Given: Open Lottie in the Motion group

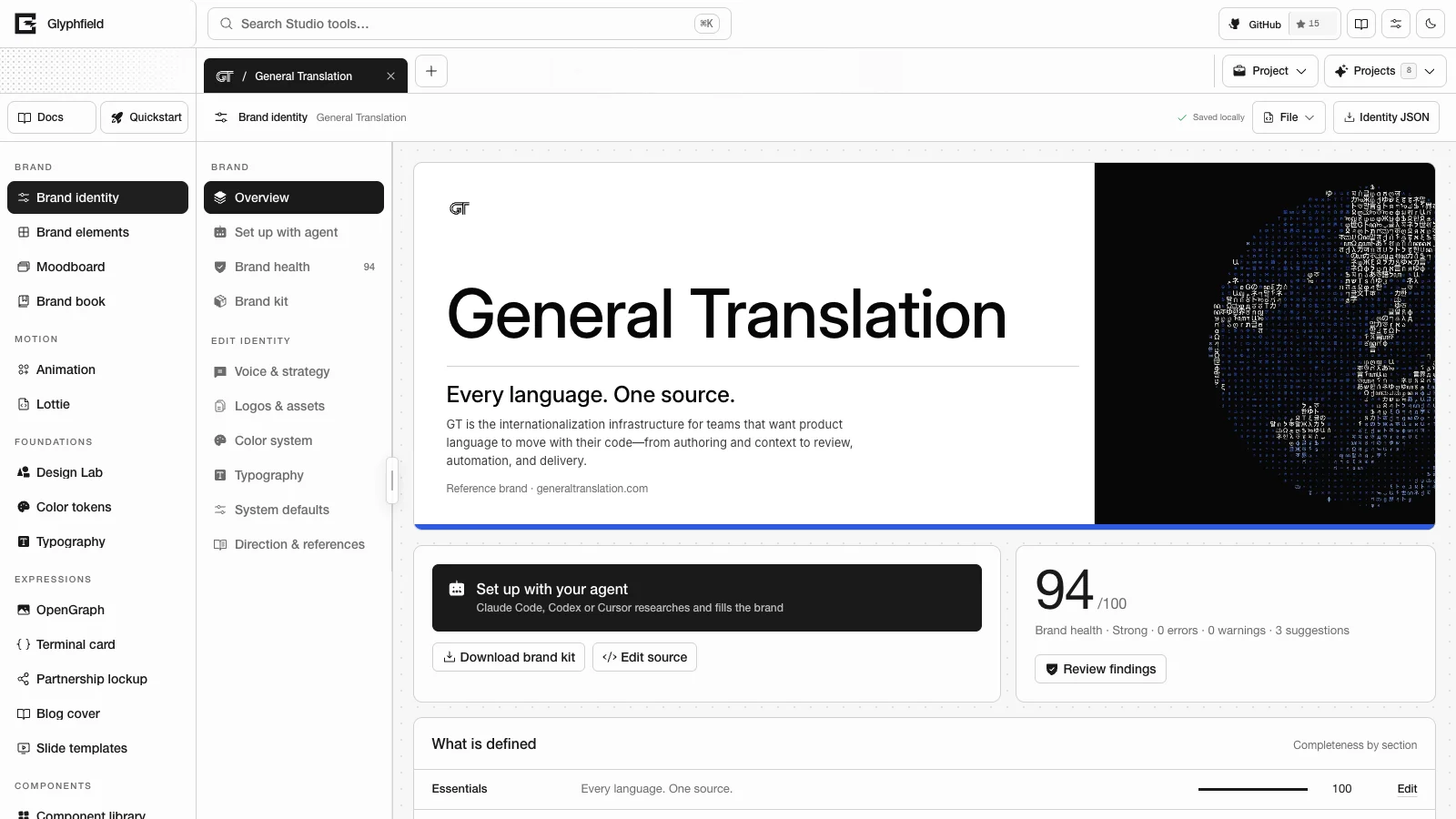Looking at the screenshot, I should point(97,404).
